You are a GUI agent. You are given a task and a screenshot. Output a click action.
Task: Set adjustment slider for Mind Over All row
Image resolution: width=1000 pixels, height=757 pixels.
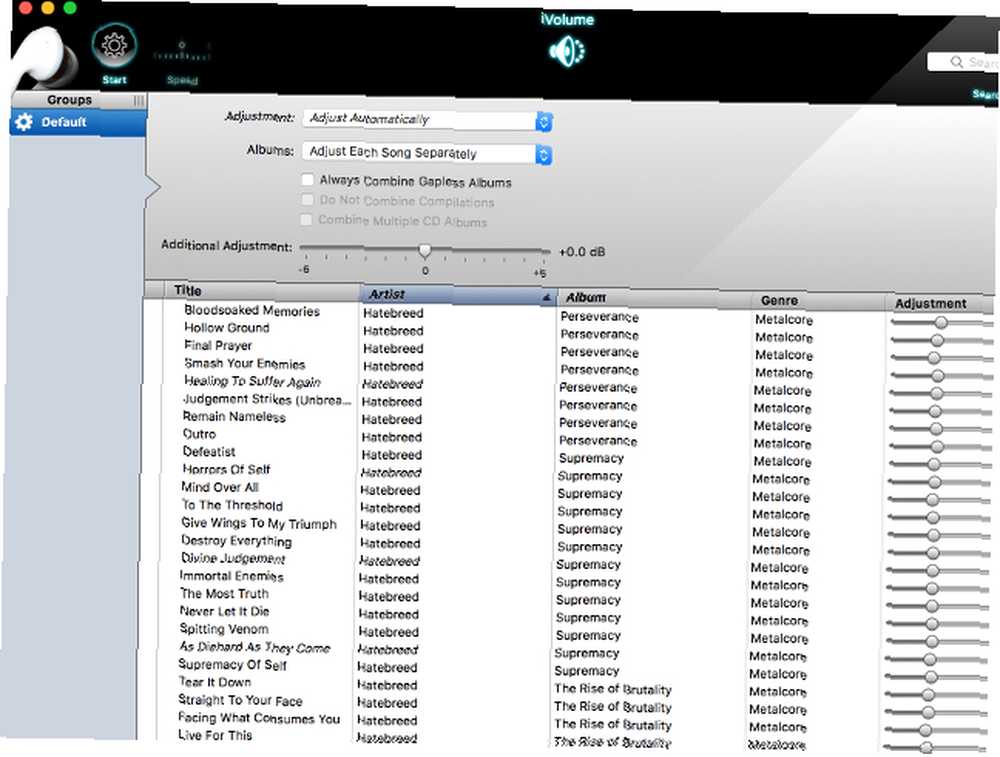[x=939, y=499]
